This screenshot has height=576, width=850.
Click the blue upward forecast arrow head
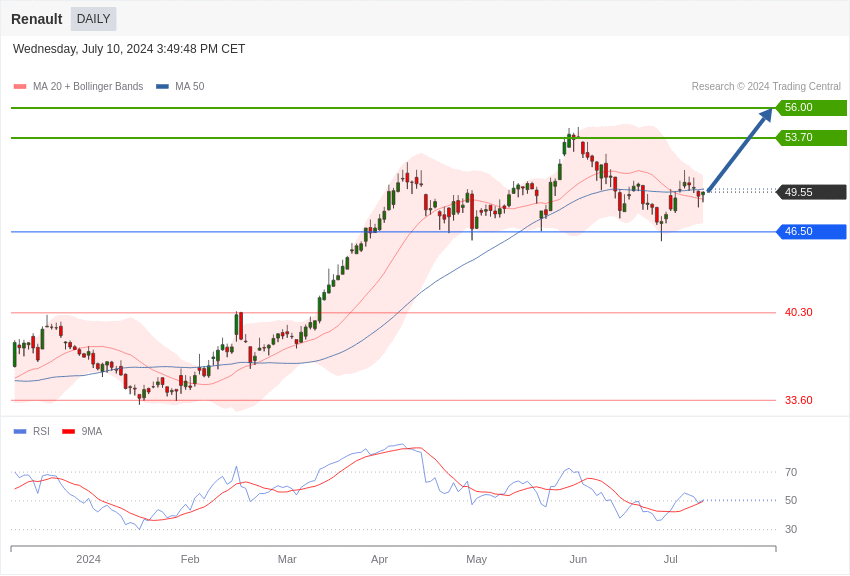click(x=766, y=115)
